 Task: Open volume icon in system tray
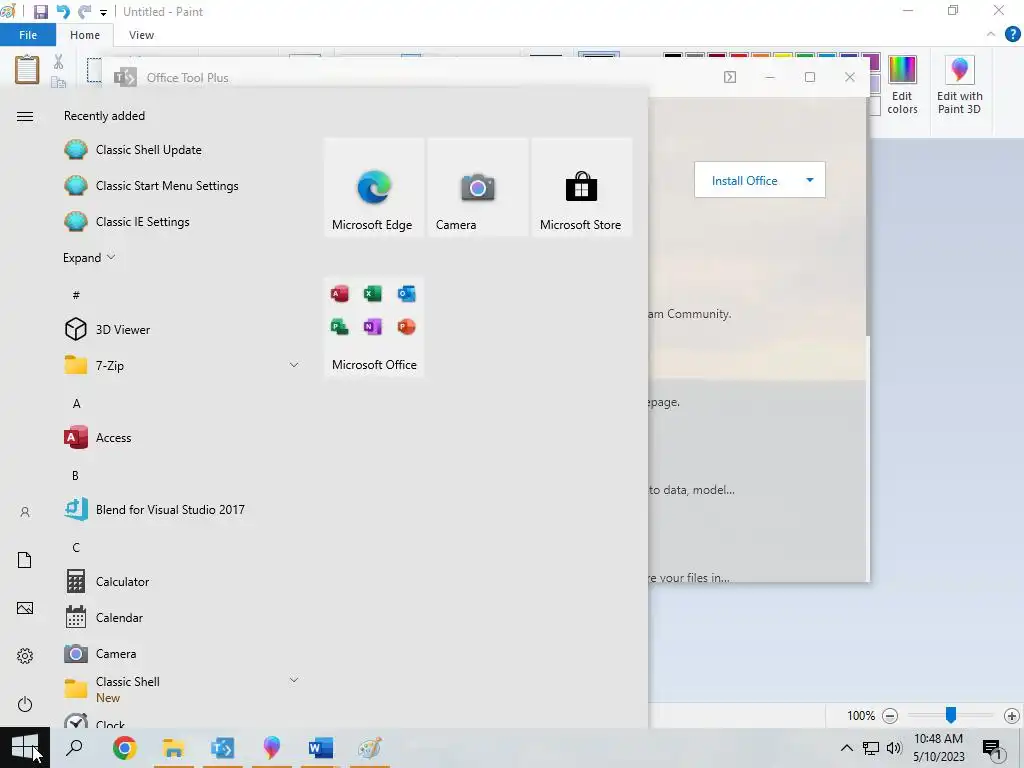894,748
